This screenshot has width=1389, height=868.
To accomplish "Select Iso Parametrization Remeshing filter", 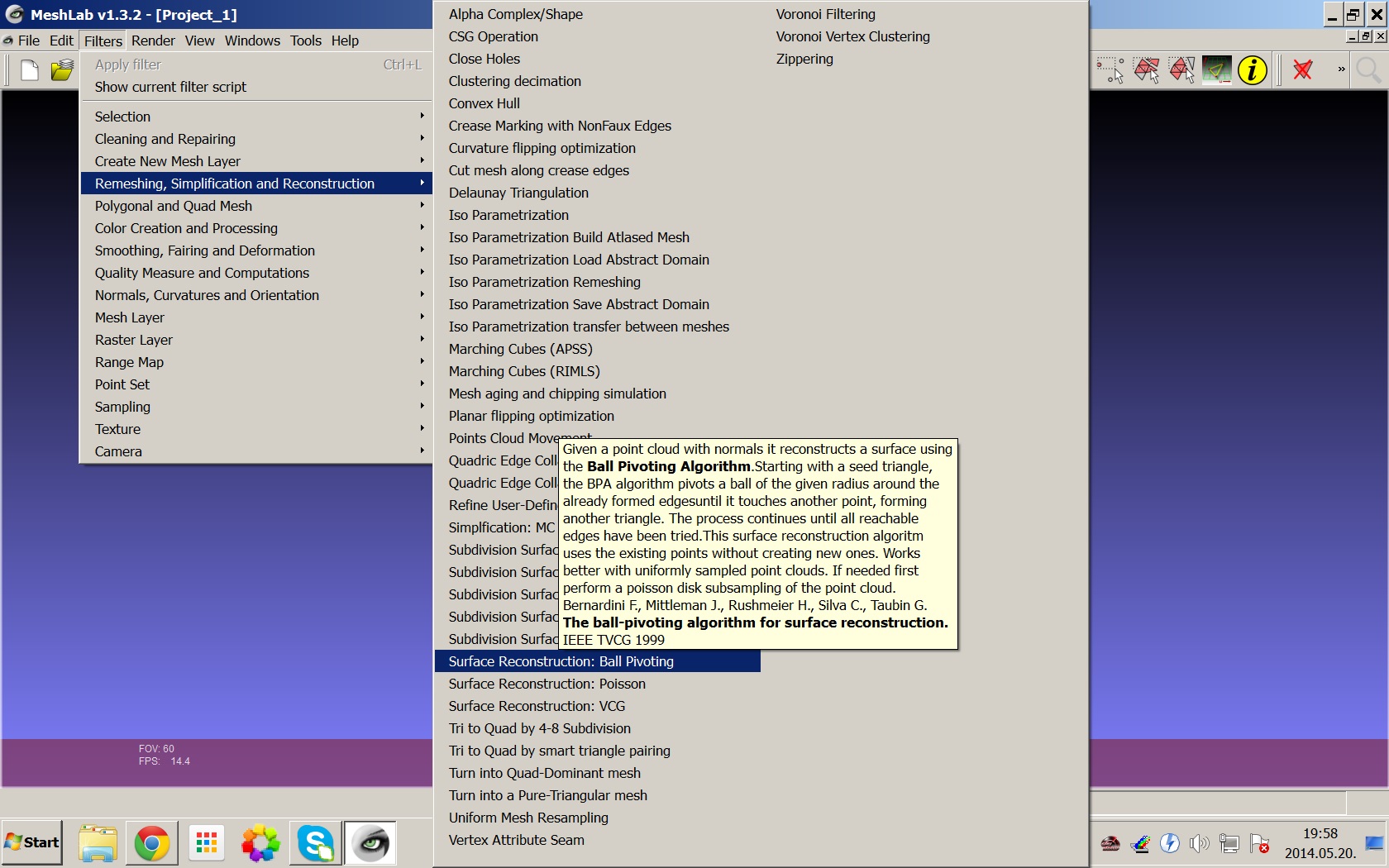I will (x=597, y=282).
